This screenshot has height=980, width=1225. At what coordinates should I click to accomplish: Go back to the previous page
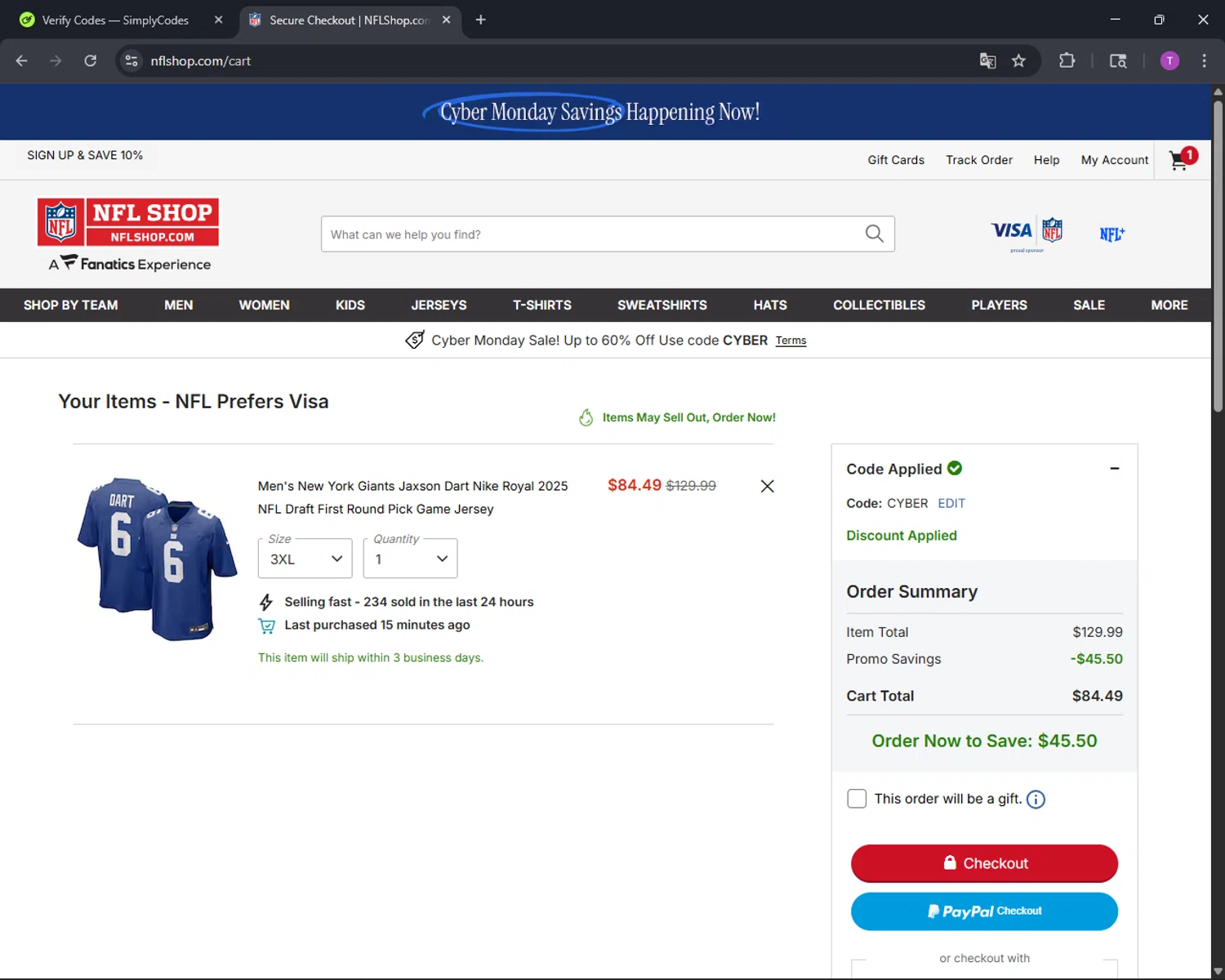click(22, 60)
